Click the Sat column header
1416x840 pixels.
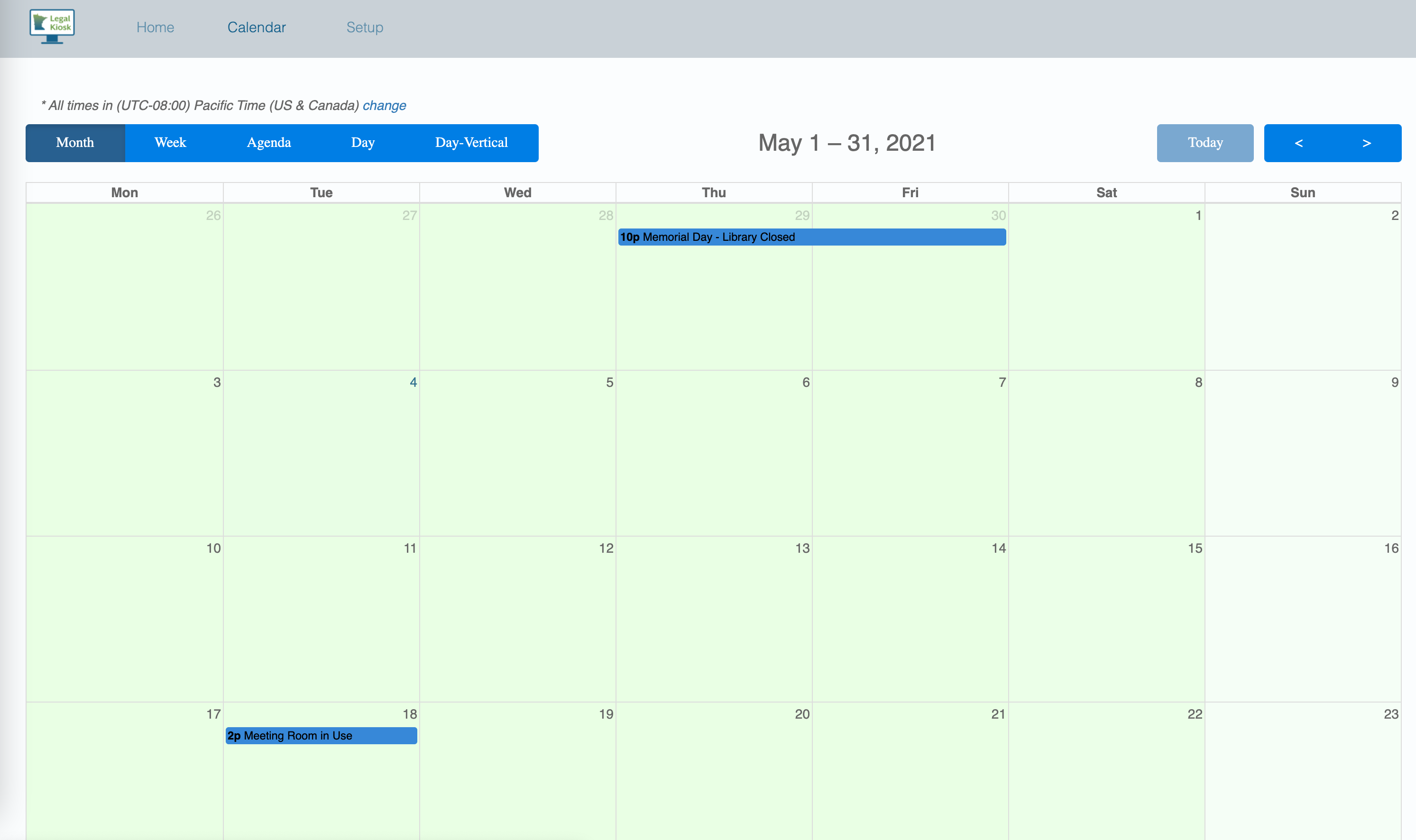(x=1107, y=192)
